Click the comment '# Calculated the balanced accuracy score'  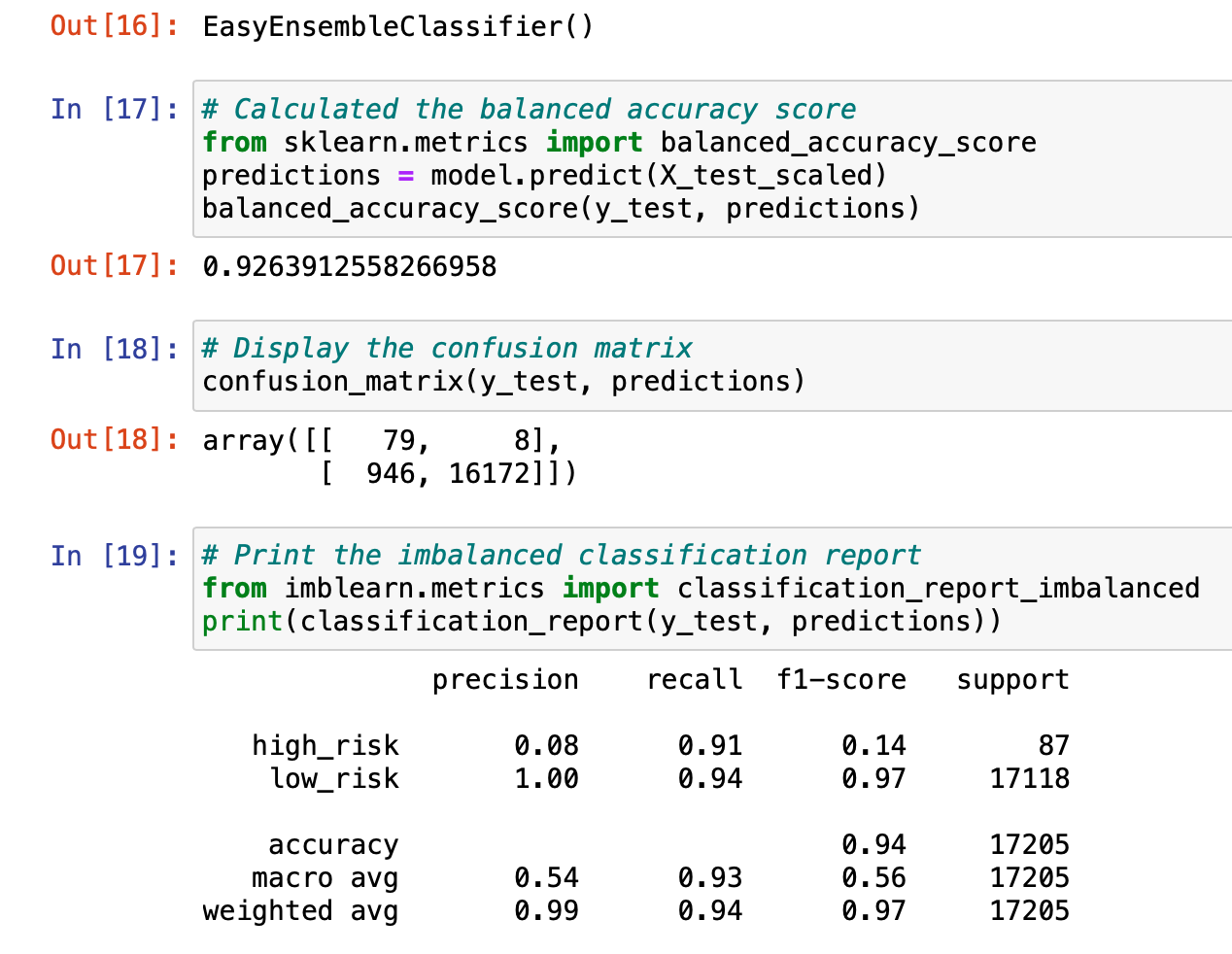(x=527, y=109)
